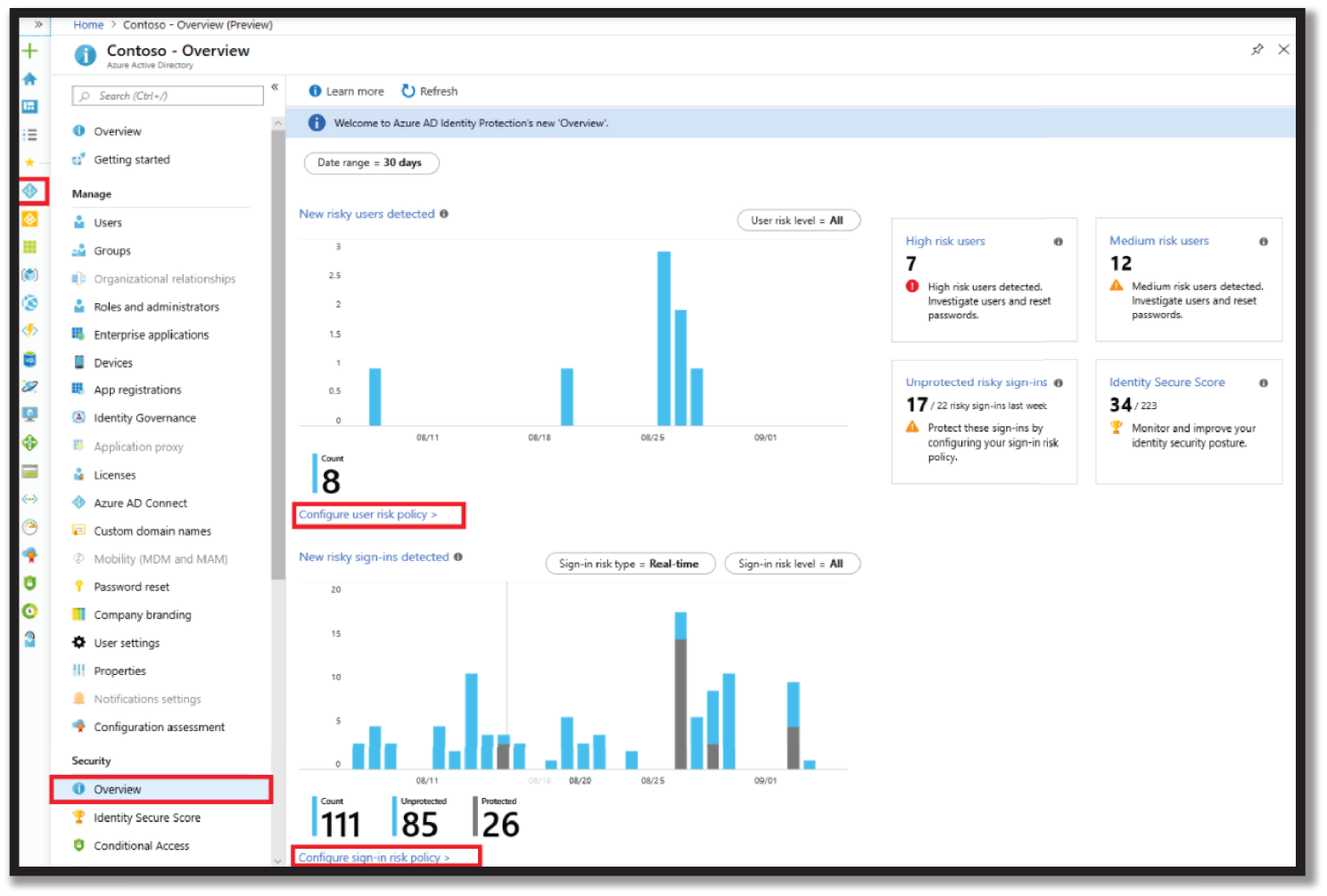Open Configuration assessment
This screenshot has height=896, width=1327.
coord(161,727)
